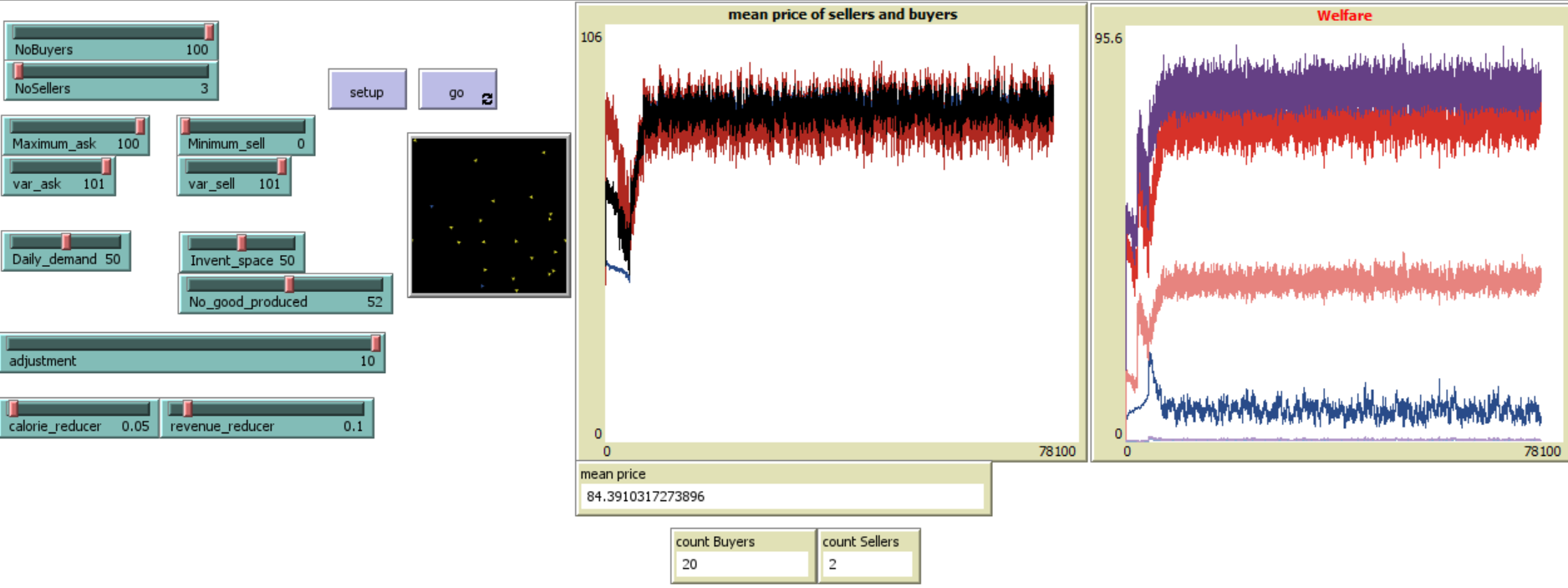Click the NoBuyers slider handle
1568x588 pixels.
209,33
